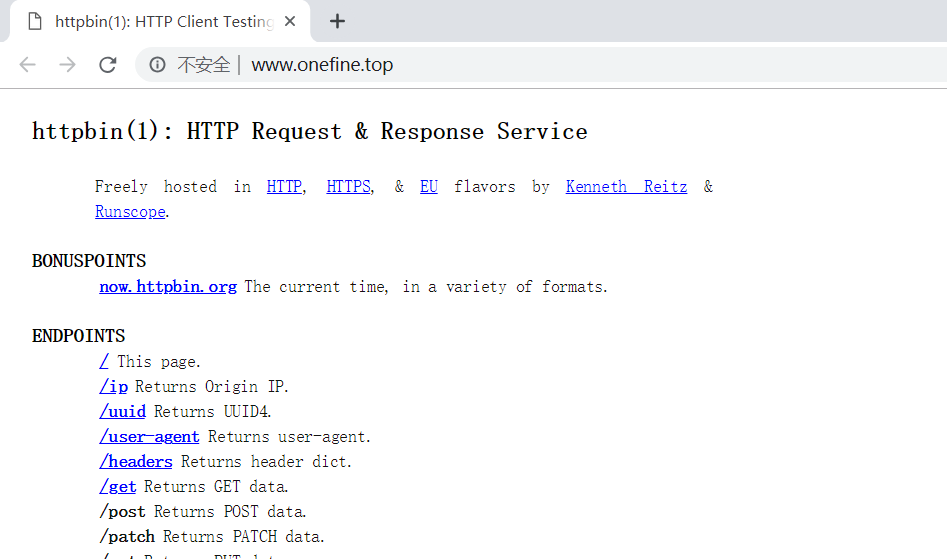This screenshot has width=947, height=559.
Task: Click the browser forward arrow
Action: (68, 65)
